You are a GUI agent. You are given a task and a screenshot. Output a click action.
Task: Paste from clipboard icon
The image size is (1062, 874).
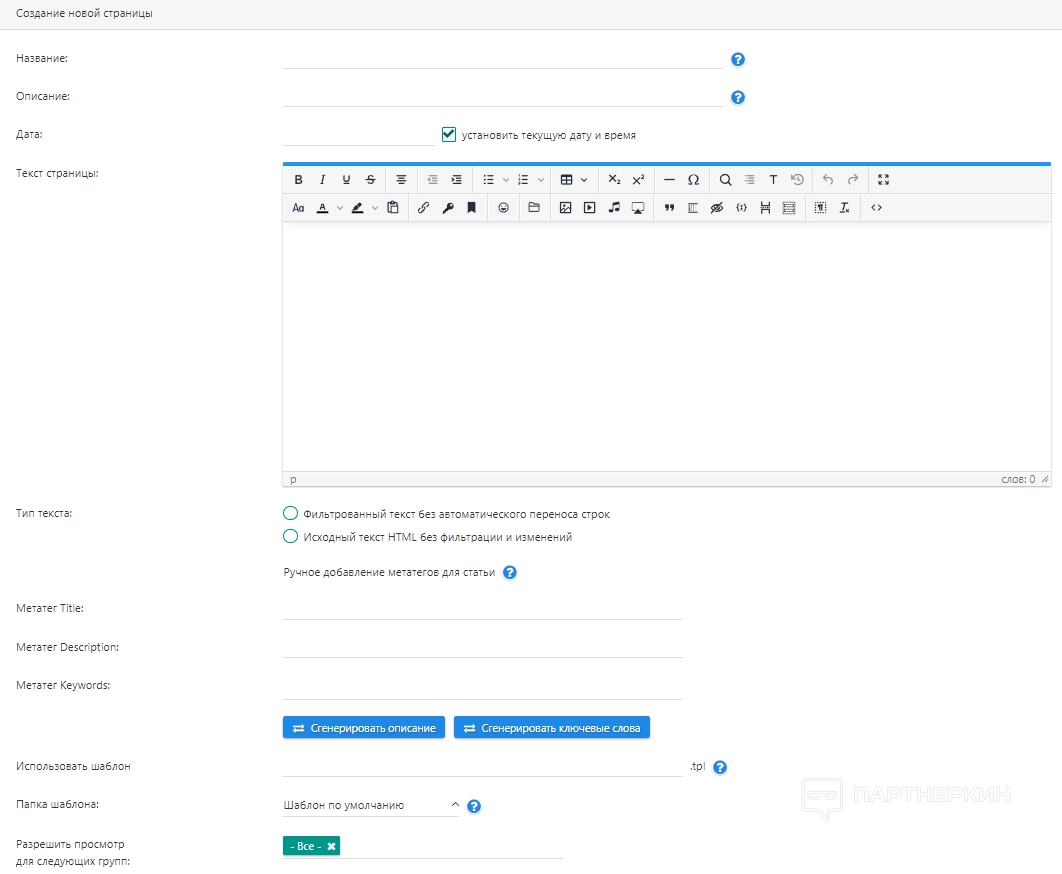pyautogui.click(x=393, y=208)
